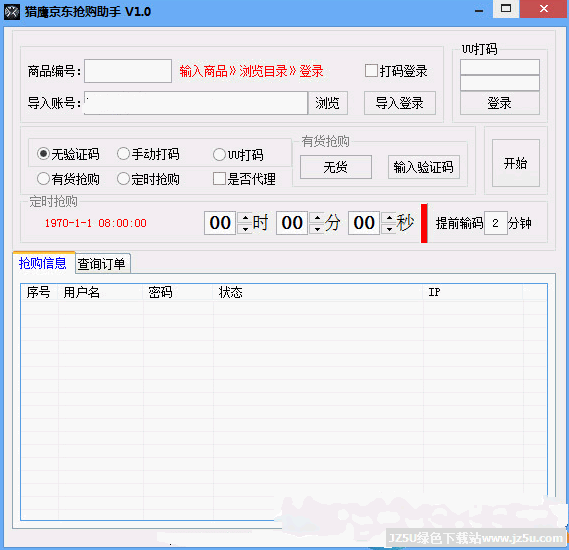Start the purchase with 开始 button
The width and height of the screenshot is (569, 550).
point(515,163)
